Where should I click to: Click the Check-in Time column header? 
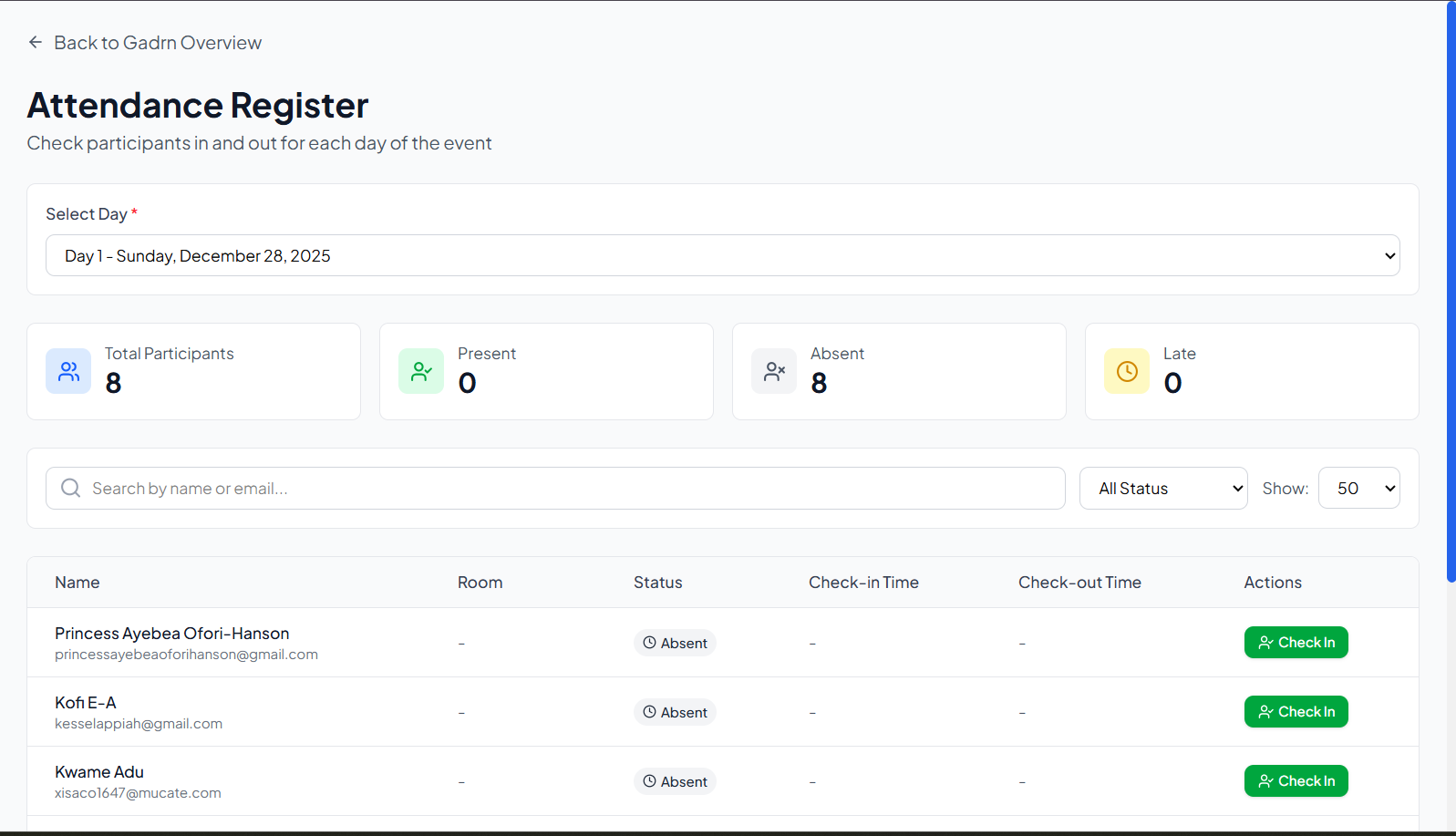coord(863,583)
